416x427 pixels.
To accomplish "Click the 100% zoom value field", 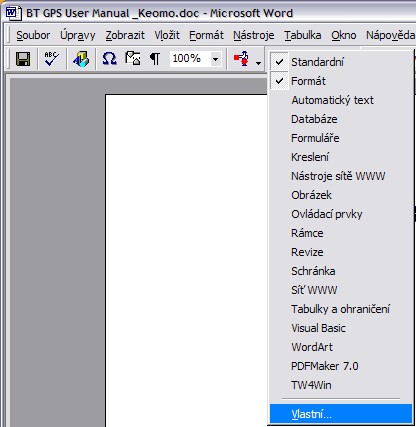I will pyautogui.click(x=190, y=59).
